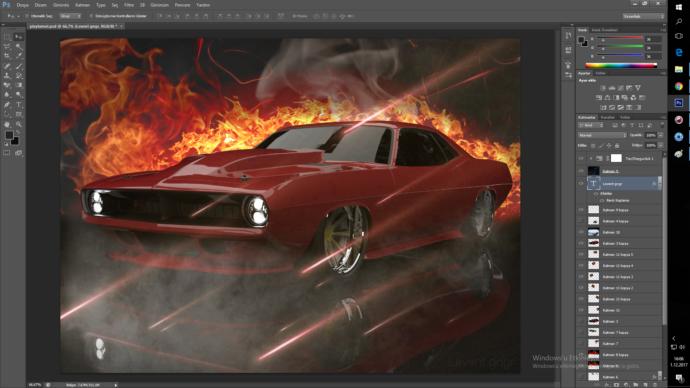
Task: Select the Quick Selection tool
Action: pos(19,46)
